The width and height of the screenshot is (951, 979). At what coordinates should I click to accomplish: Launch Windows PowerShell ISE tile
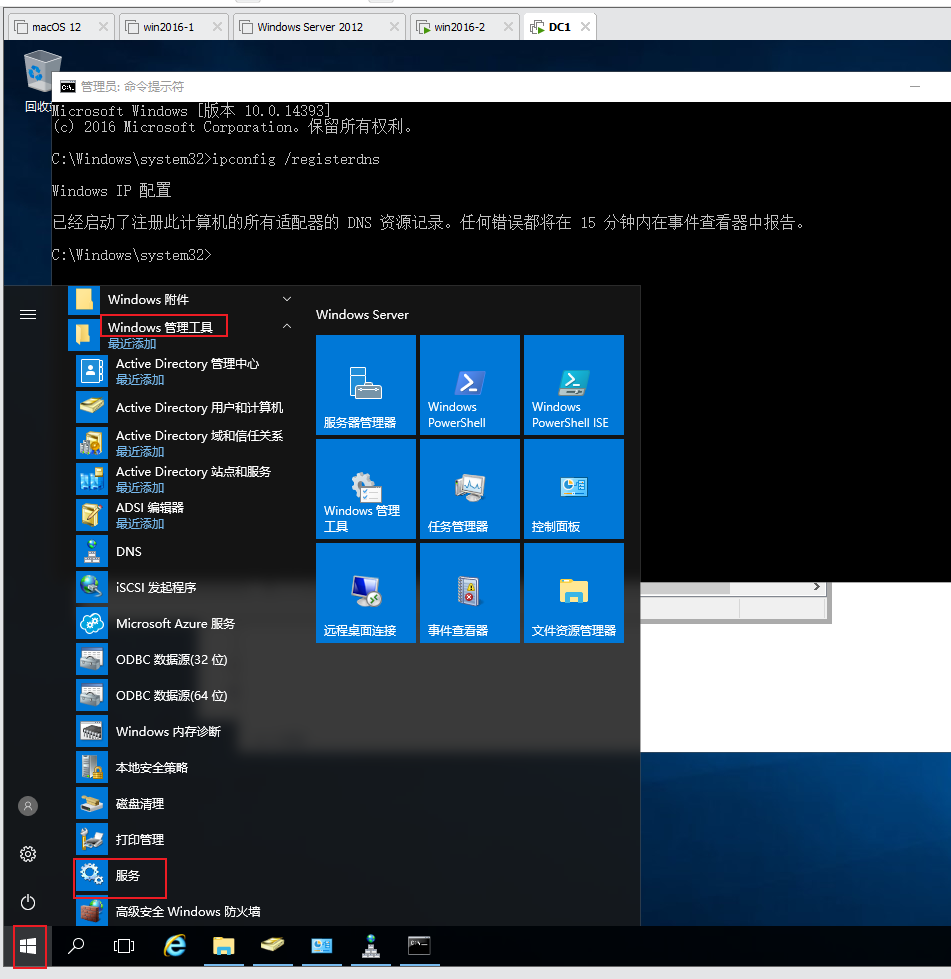(x=574, y=385)
